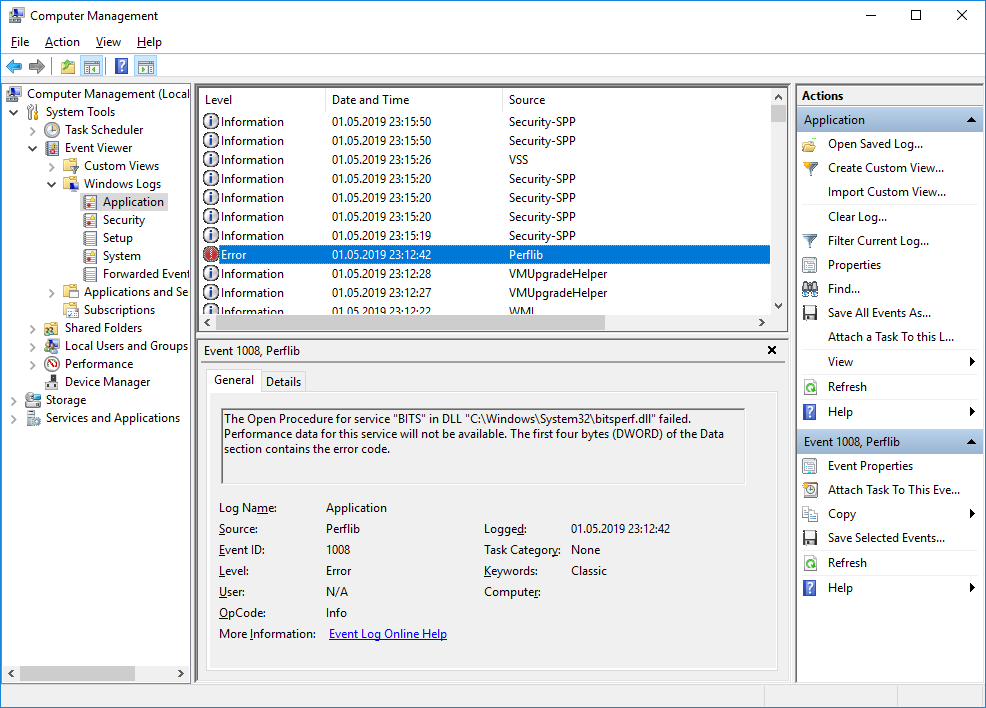Click the Find binoculars icon

(810, 289)
